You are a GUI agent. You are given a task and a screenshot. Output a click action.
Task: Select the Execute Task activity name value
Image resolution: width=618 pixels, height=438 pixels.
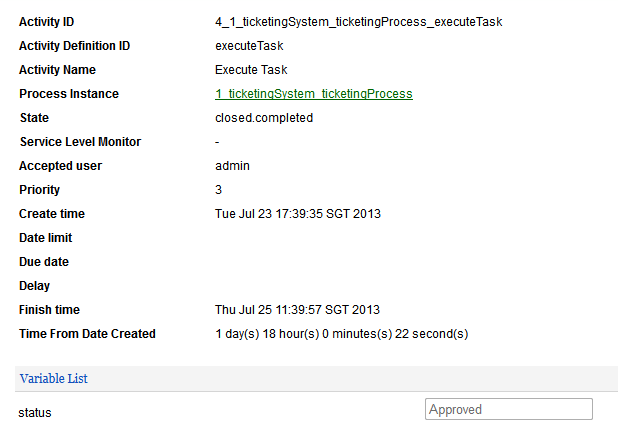tap(251, 70)
